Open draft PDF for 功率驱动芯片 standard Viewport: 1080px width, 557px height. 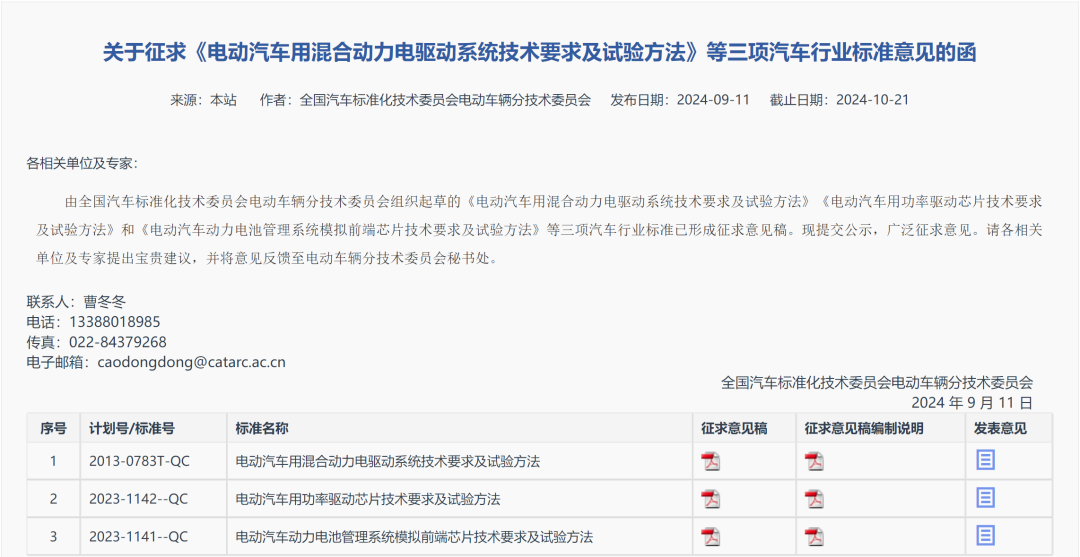click(x=710, y=498)
